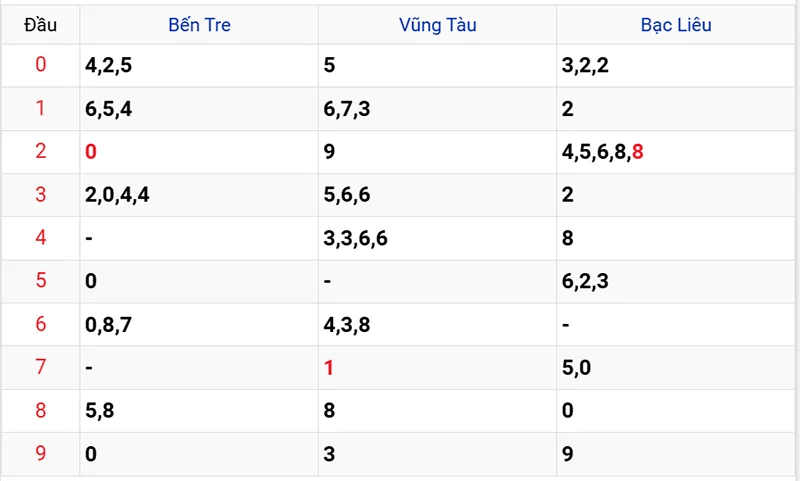
Task: Select the Vũng Tàu cell with 3,3,6,6
Action: click(x=356, y=238)
